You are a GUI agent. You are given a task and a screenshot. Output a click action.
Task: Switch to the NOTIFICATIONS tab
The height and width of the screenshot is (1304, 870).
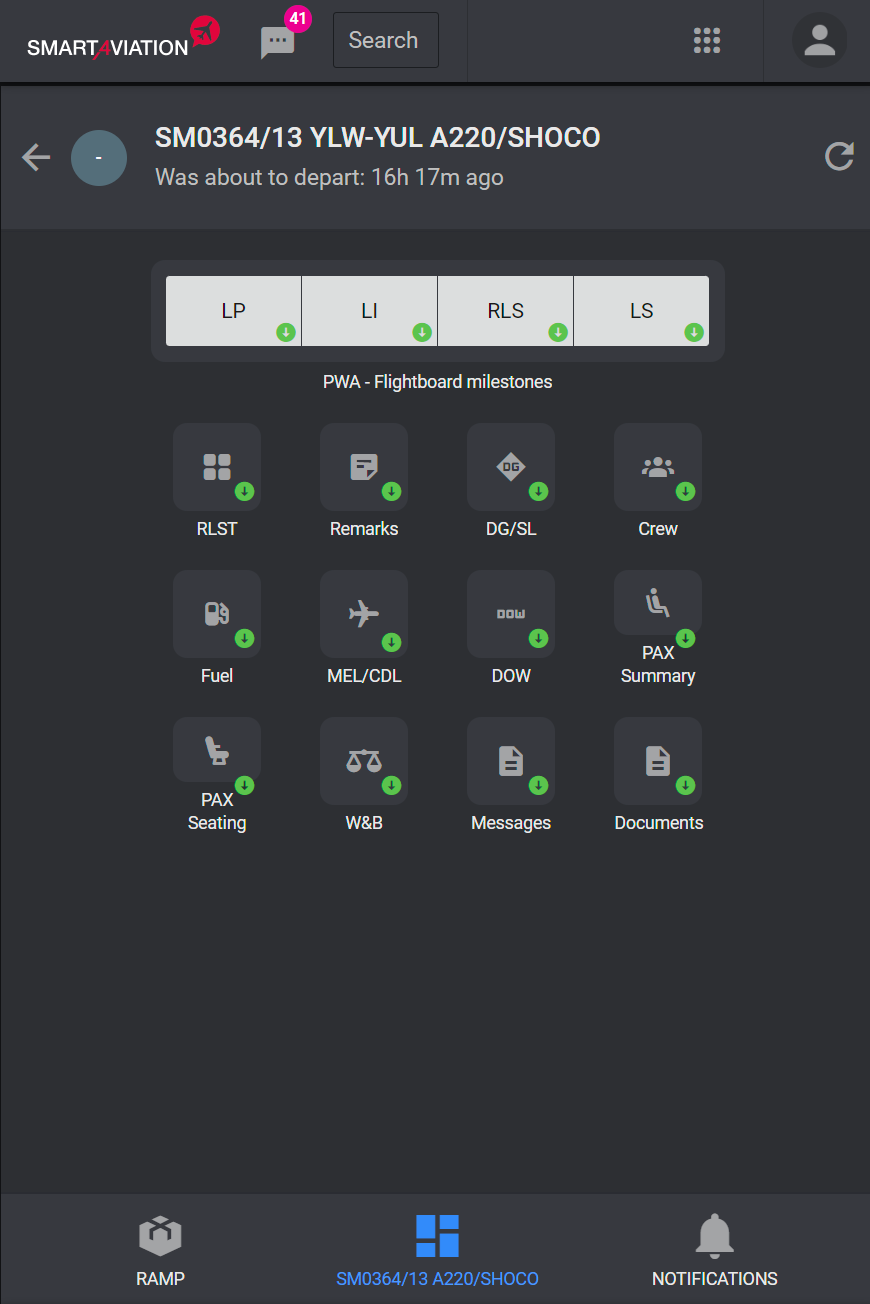tap(714, 1250)
